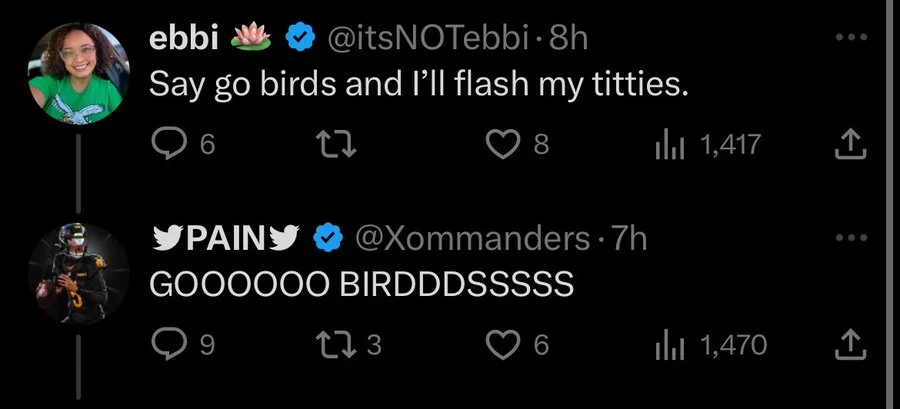The image size is (900, 409).
Task: Like PAIN's reply with heart icon
Action: (x=503, y=345)
